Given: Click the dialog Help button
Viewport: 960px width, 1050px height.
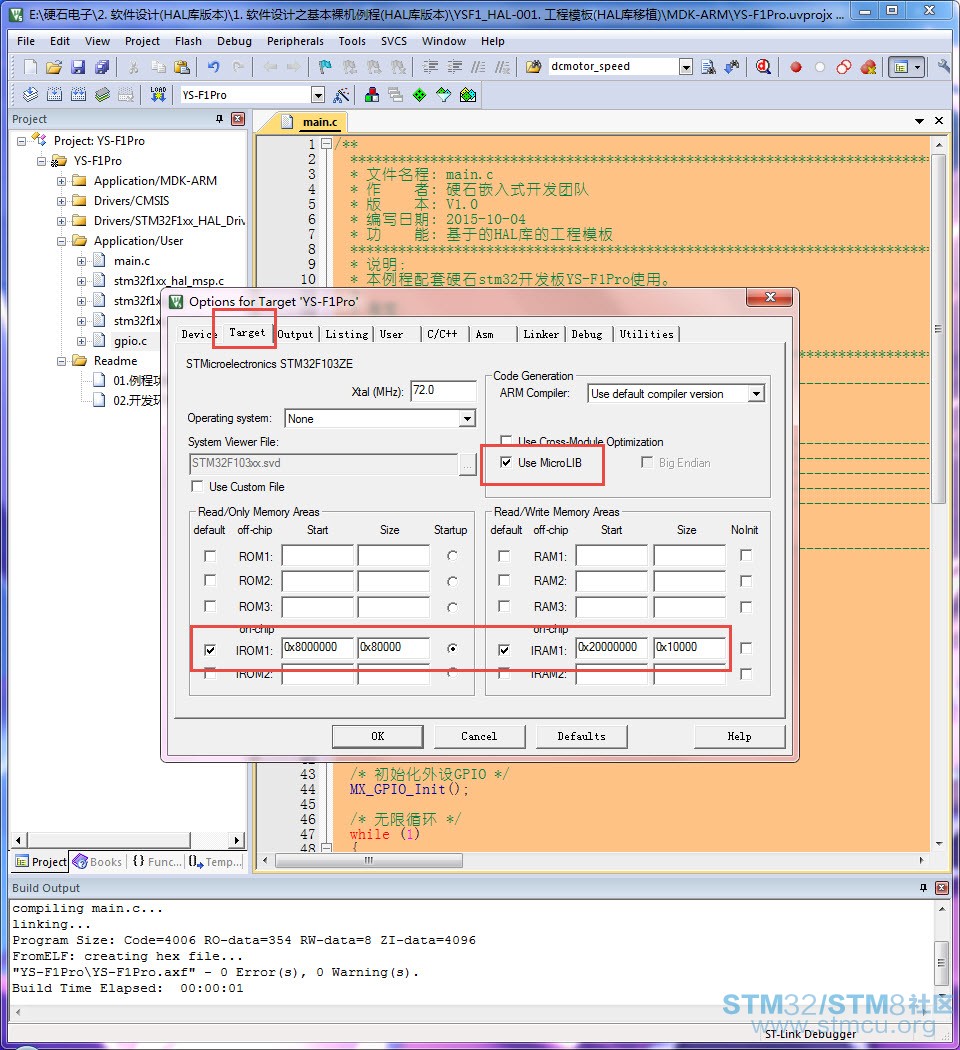Looking at the screenshot, I should [740, 736].
